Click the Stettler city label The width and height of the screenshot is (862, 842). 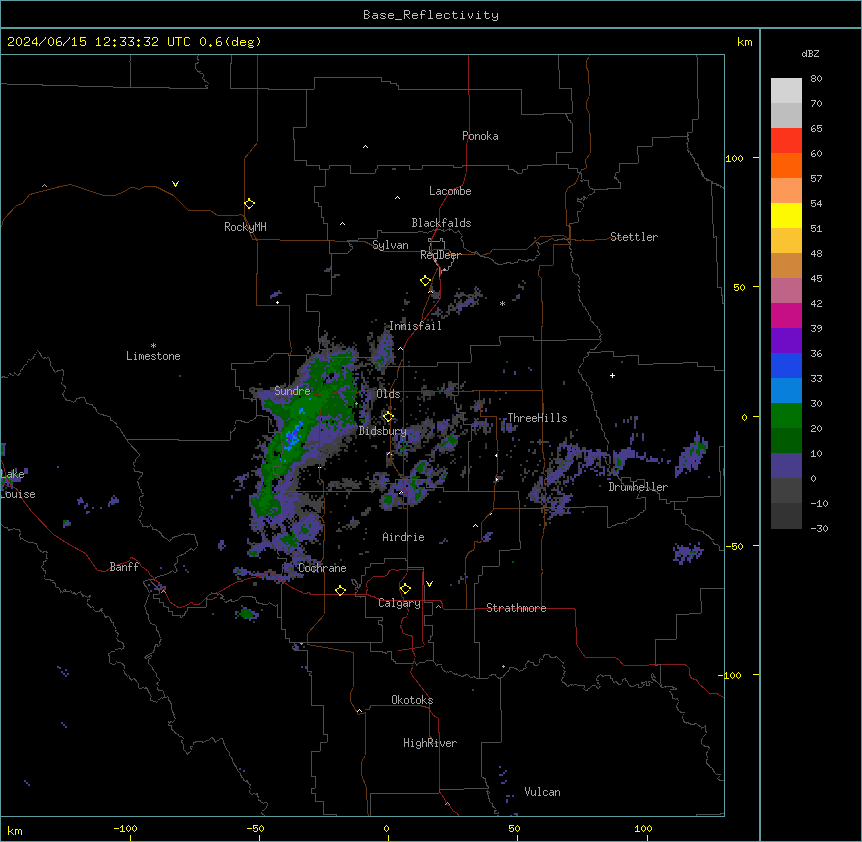[633, 237]
